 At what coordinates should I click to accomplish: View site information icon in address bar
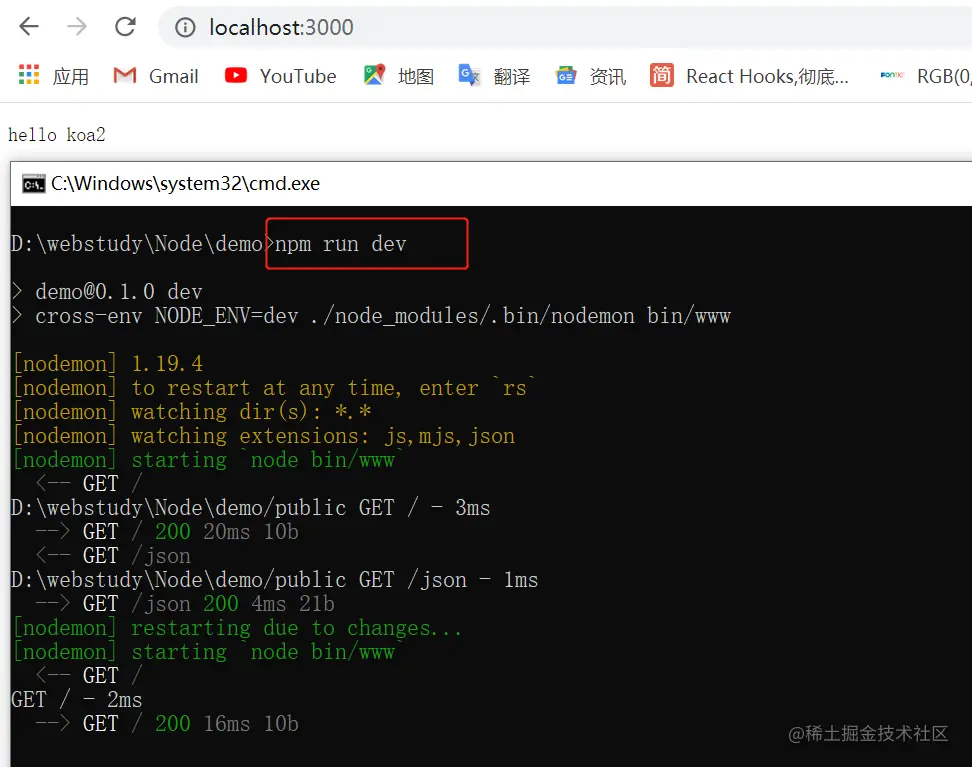185,27
